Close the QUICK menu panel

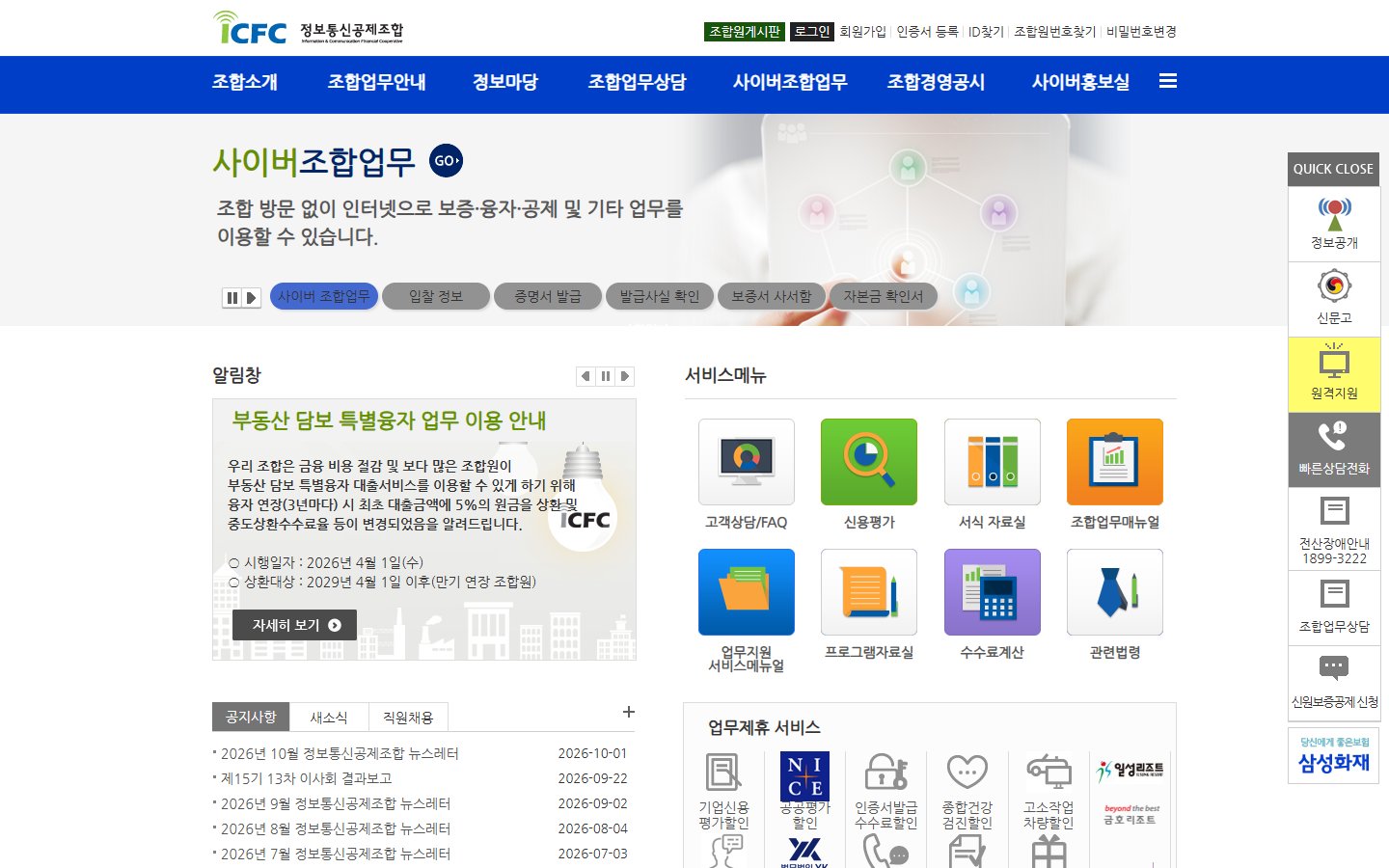point(1333,169)
